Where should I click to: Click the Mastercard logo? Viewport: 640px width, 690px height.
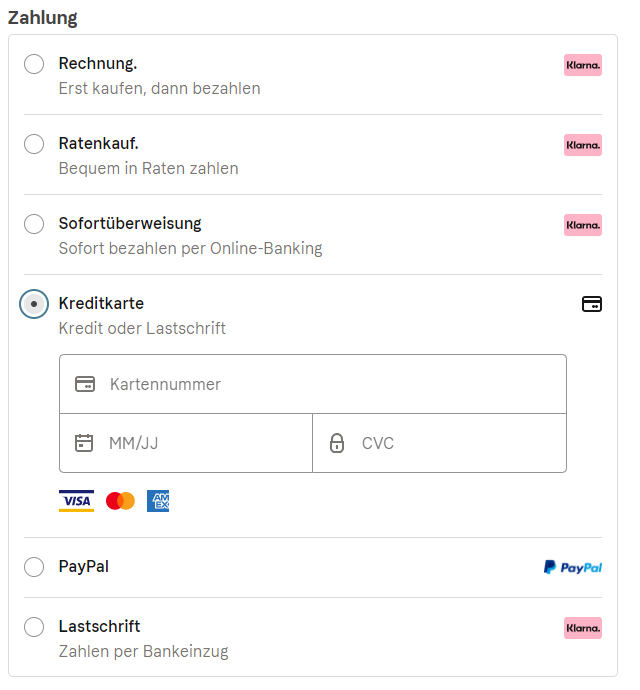click(x=120, y=501)
